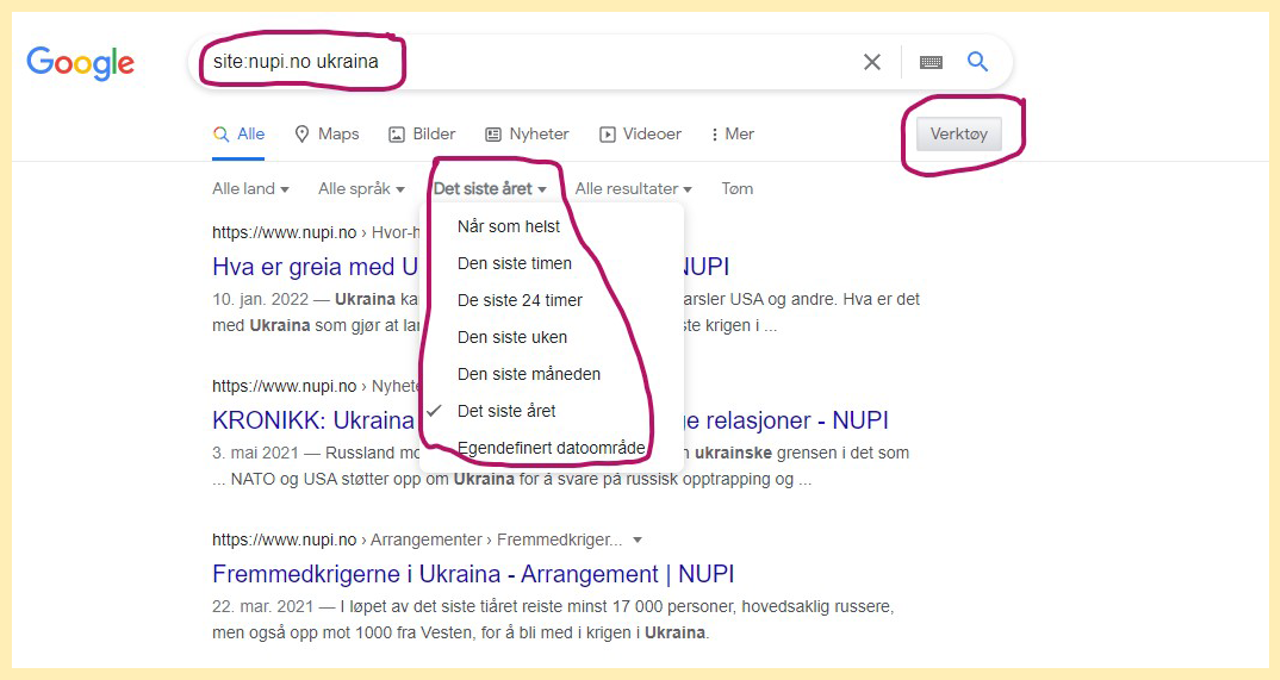Screen dimensions: 1280x680
Task: Click the Google logo
Action: coord(80,63)
